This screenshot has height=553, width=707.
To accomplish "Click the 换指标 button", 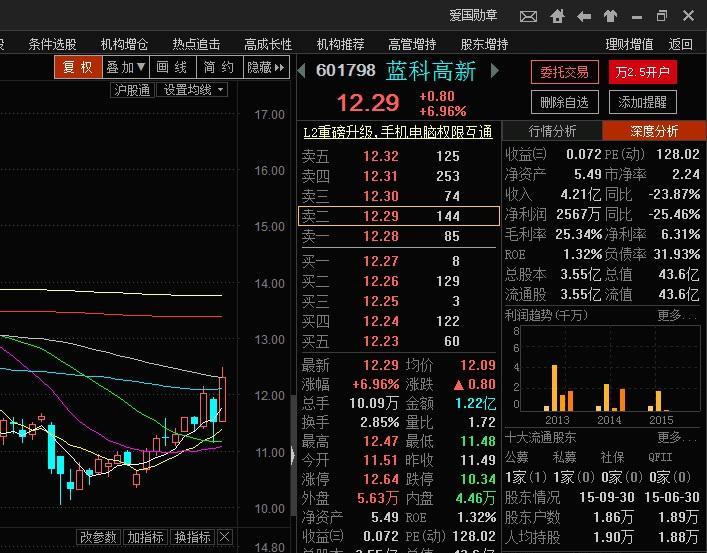I will point(193,537).
